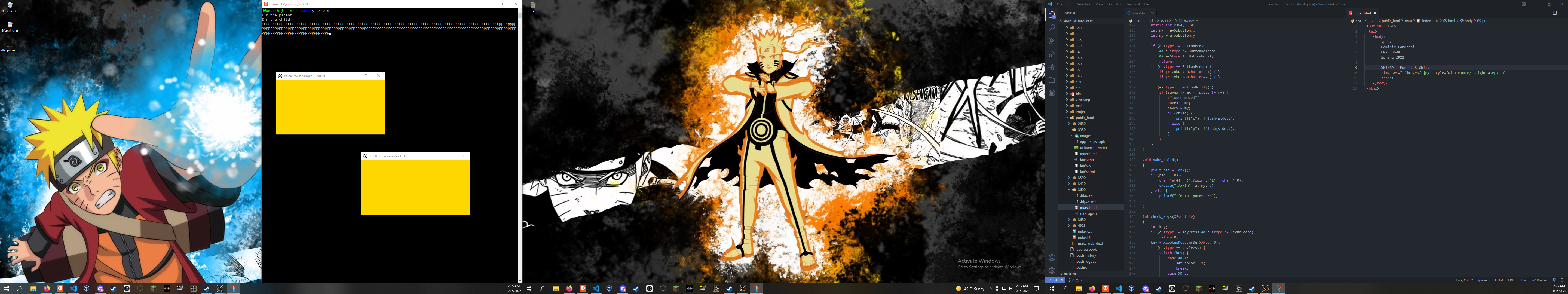Click the weather widget showing 45°F Sunny
Screen dimensions: 1568x294
(x=970, y=289)
